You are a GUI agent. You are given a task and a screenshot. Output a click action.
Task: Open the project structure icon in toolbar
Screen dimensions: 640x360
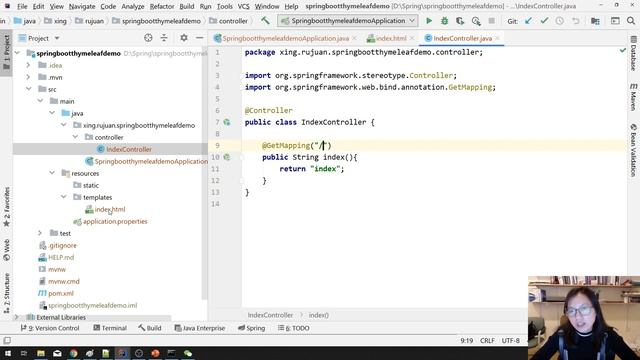pos(596,21)
